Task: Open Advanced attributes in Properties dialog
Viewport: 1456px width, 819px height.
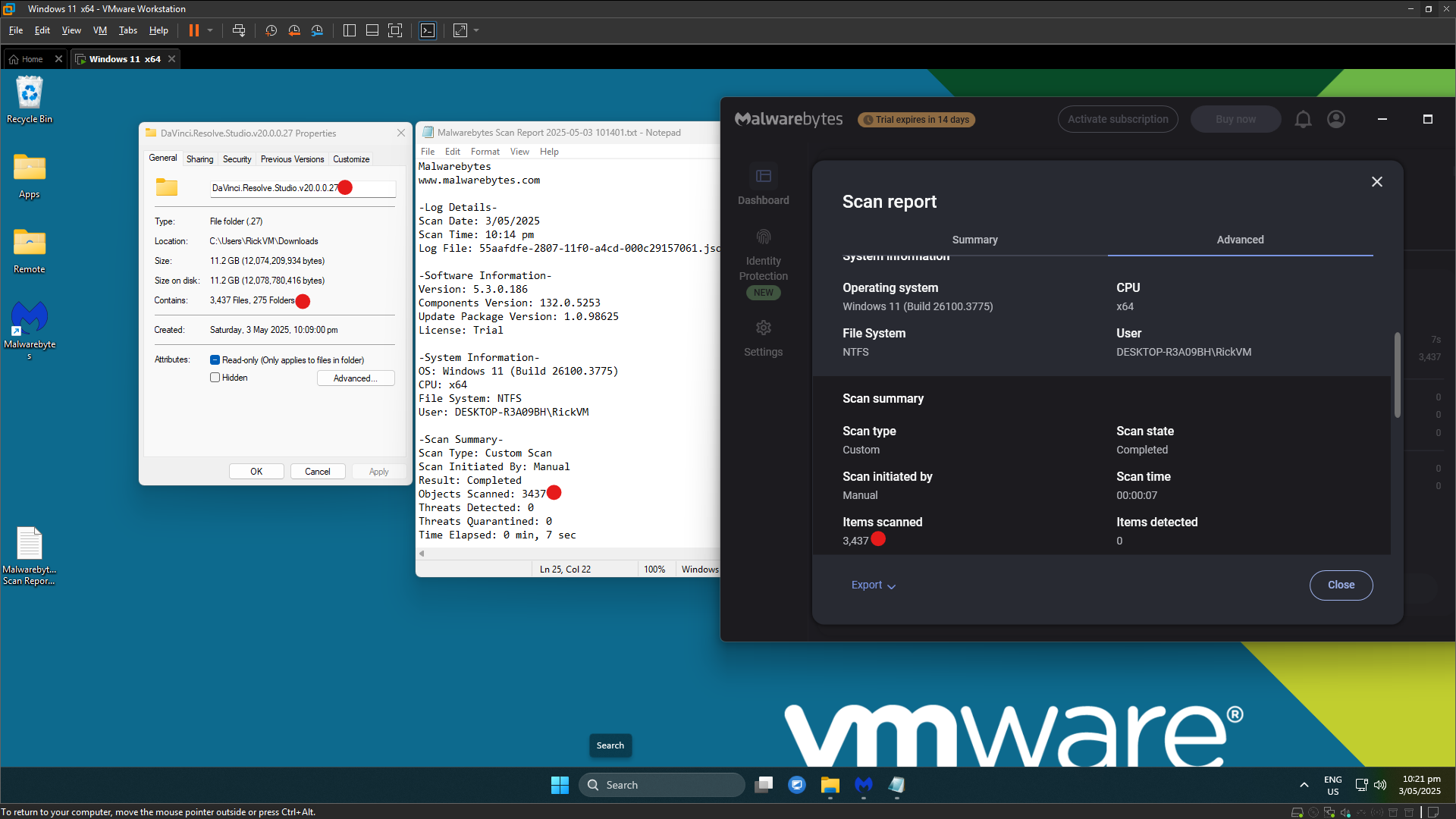Action: click(x=356, y=378)
